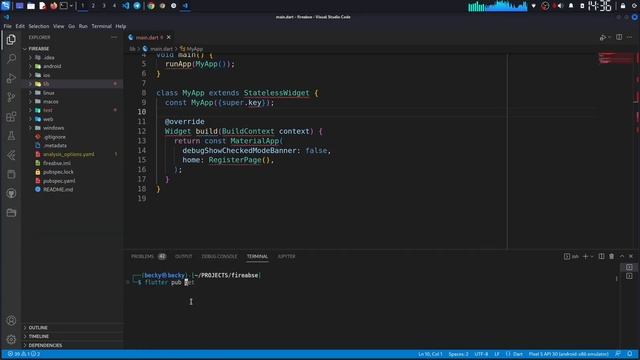This screenshot has height=360, width=640.
Task: Click the Pixel 5 API 30 device selector
Action: 569,354
